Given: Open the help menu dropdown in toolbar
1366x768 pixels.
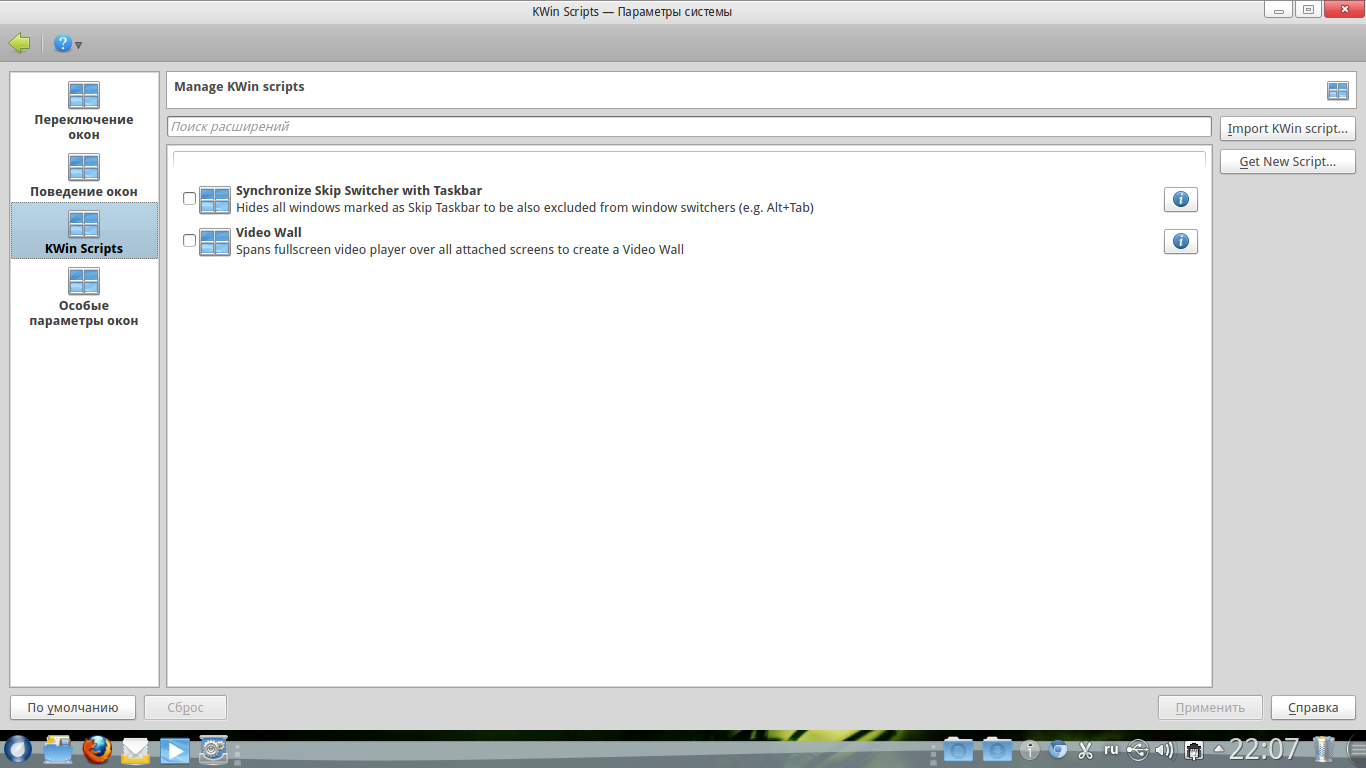Looking at the screenshot, I should 68,44.
